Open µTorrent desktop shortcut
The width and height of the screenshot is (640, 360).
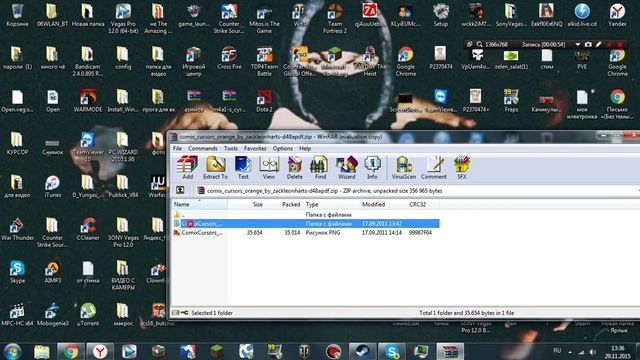[x=88, y=314]
